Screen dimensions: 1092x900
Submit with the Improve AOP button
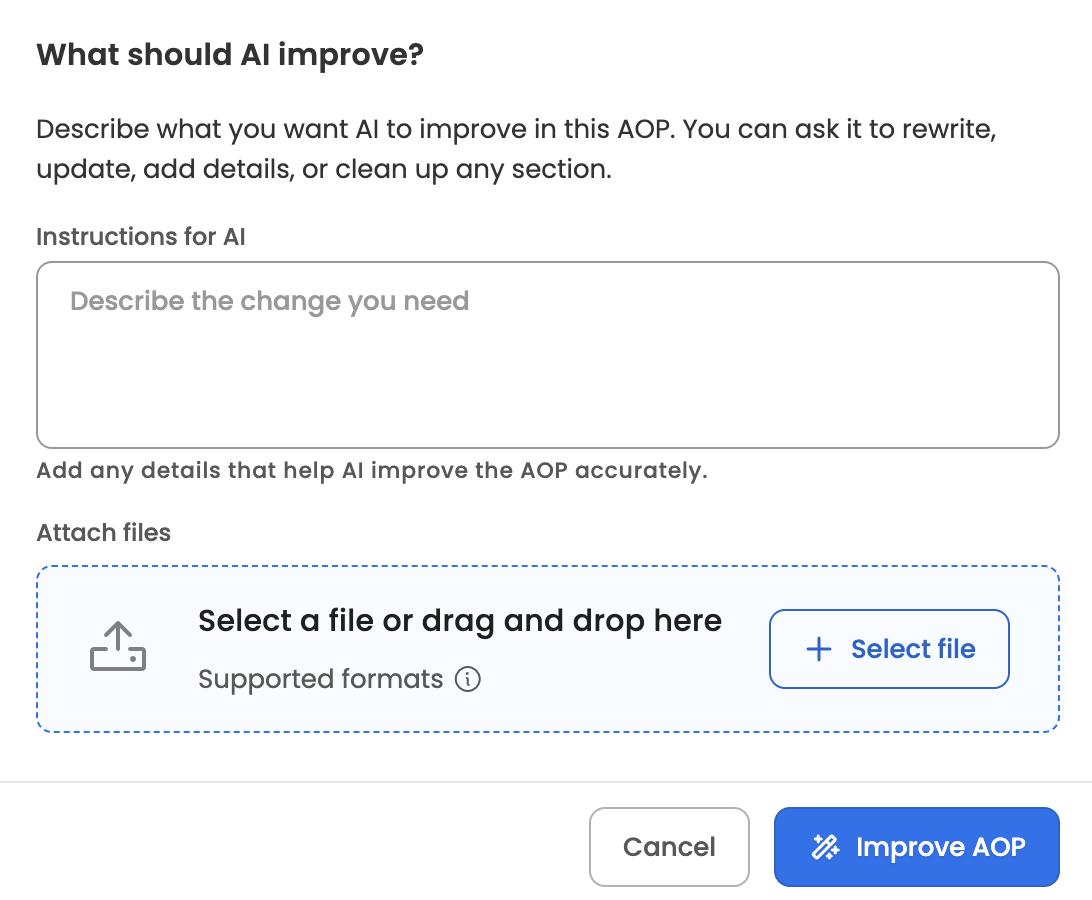pos(916,847)
